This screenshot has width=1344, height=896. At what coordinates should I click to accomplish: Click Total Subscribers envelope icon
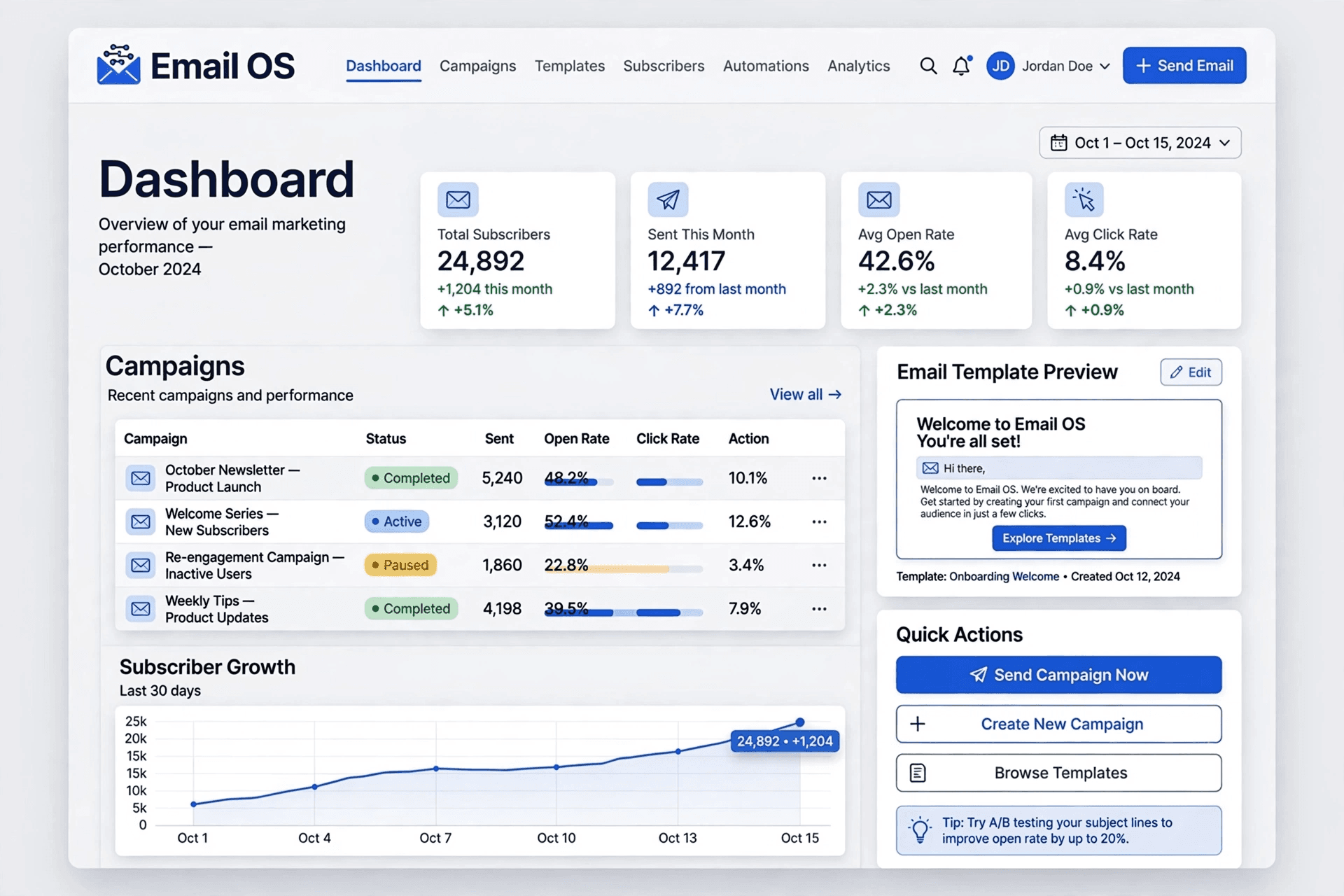pyautogui.click(x=458, y=200)
